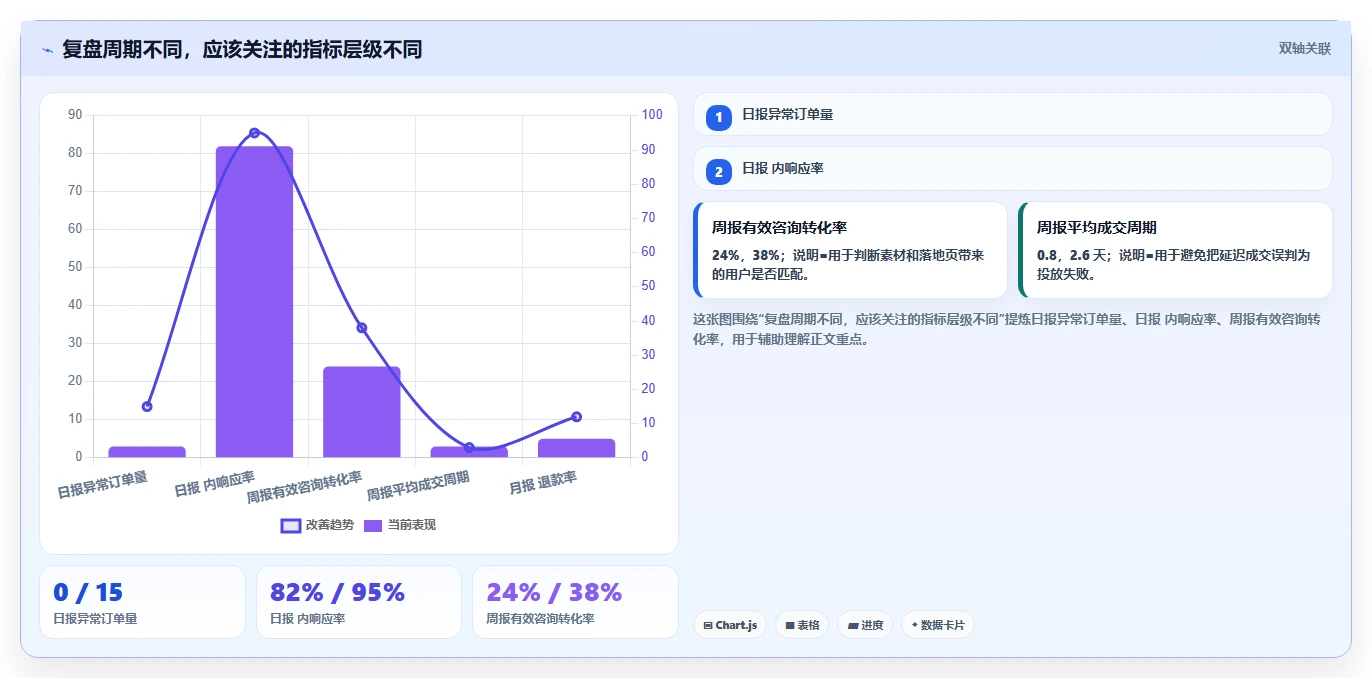This screenshot has height=678, width=1372.
Task: Click the 当前表现 legend text
Action: (412, 525)
